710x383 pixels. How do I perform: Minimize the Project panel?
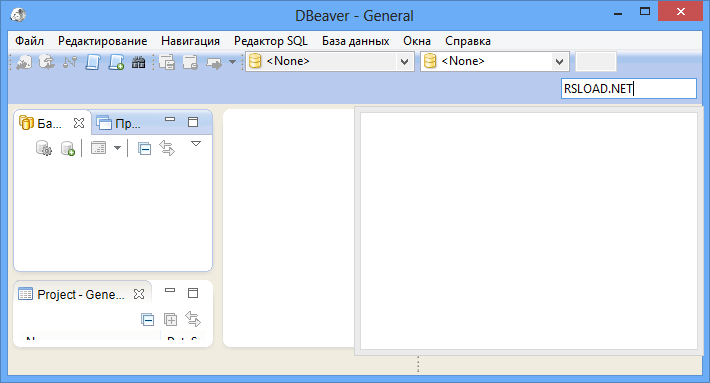pos(170,290)
